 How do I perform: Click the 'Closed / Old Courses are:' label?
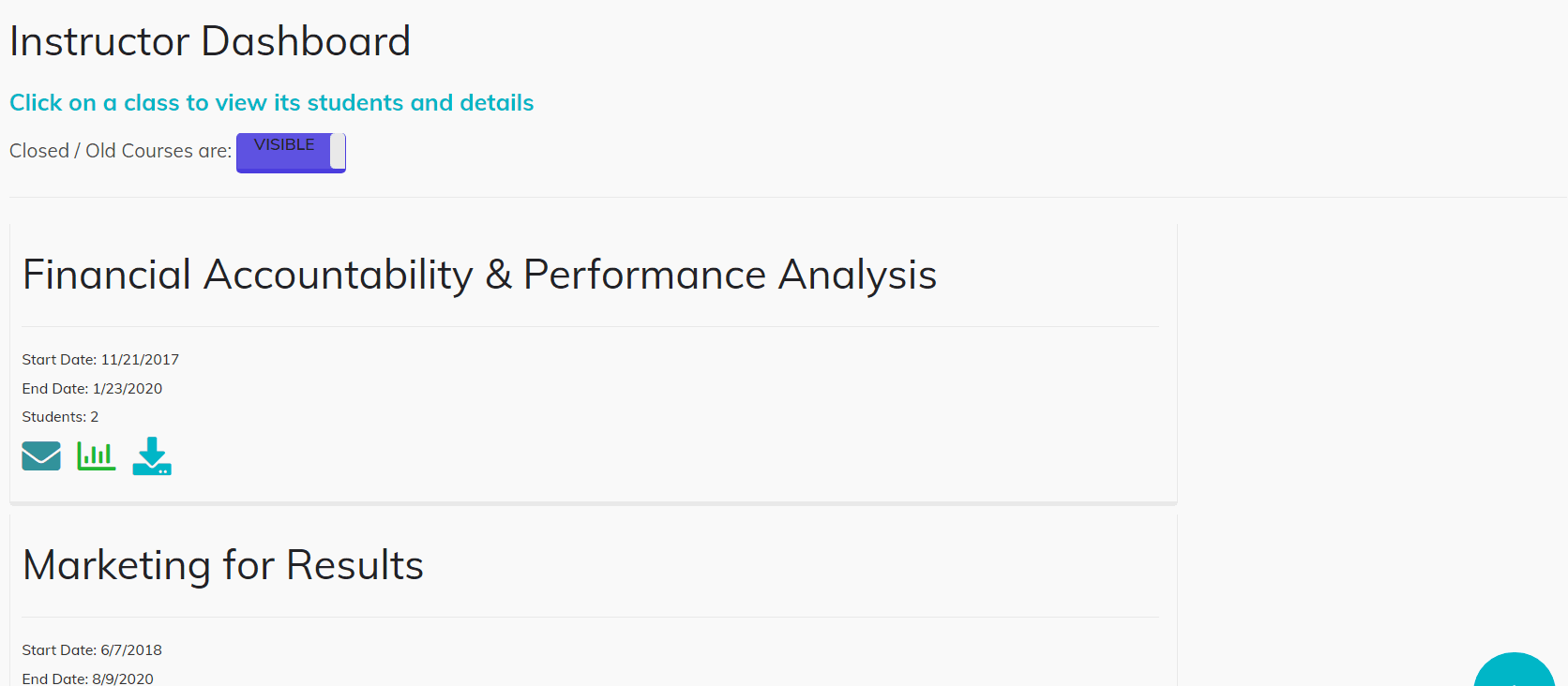tap(120, 151)
